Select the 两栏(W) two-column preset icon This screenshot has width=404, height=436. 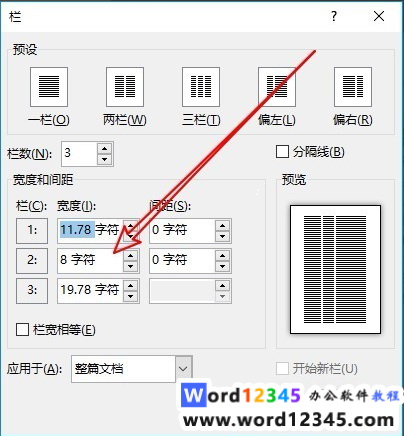(125, 87)
